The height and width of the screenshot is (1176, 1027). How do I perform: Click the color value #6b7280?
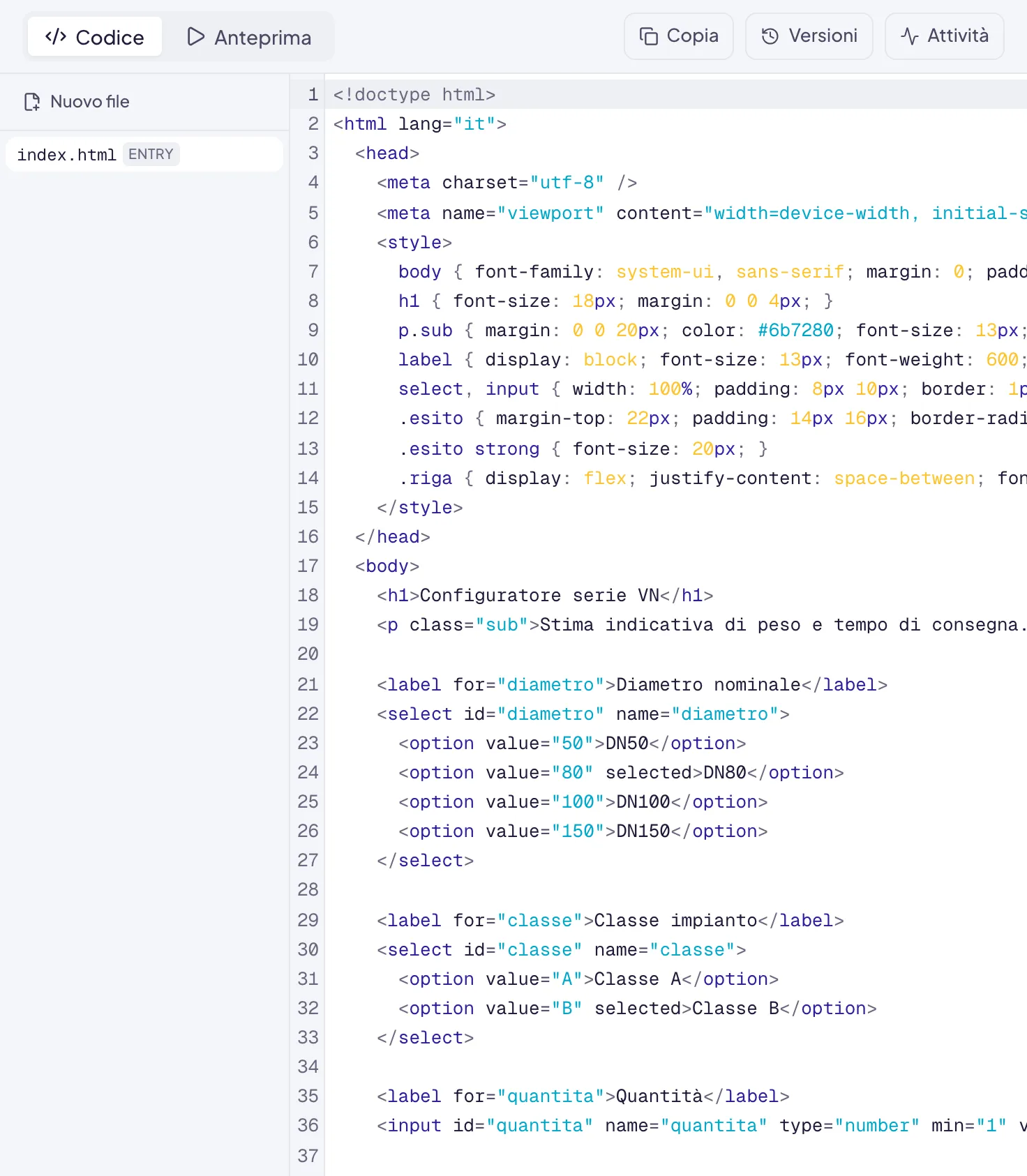point(795,330)
